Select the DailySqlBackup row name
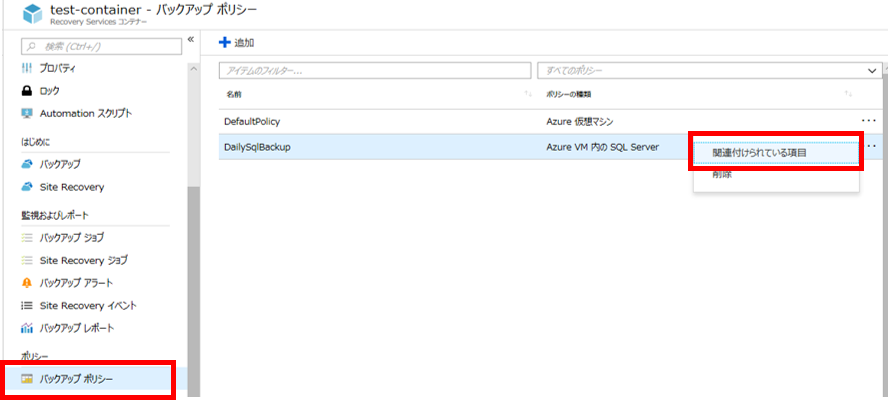 257,147
